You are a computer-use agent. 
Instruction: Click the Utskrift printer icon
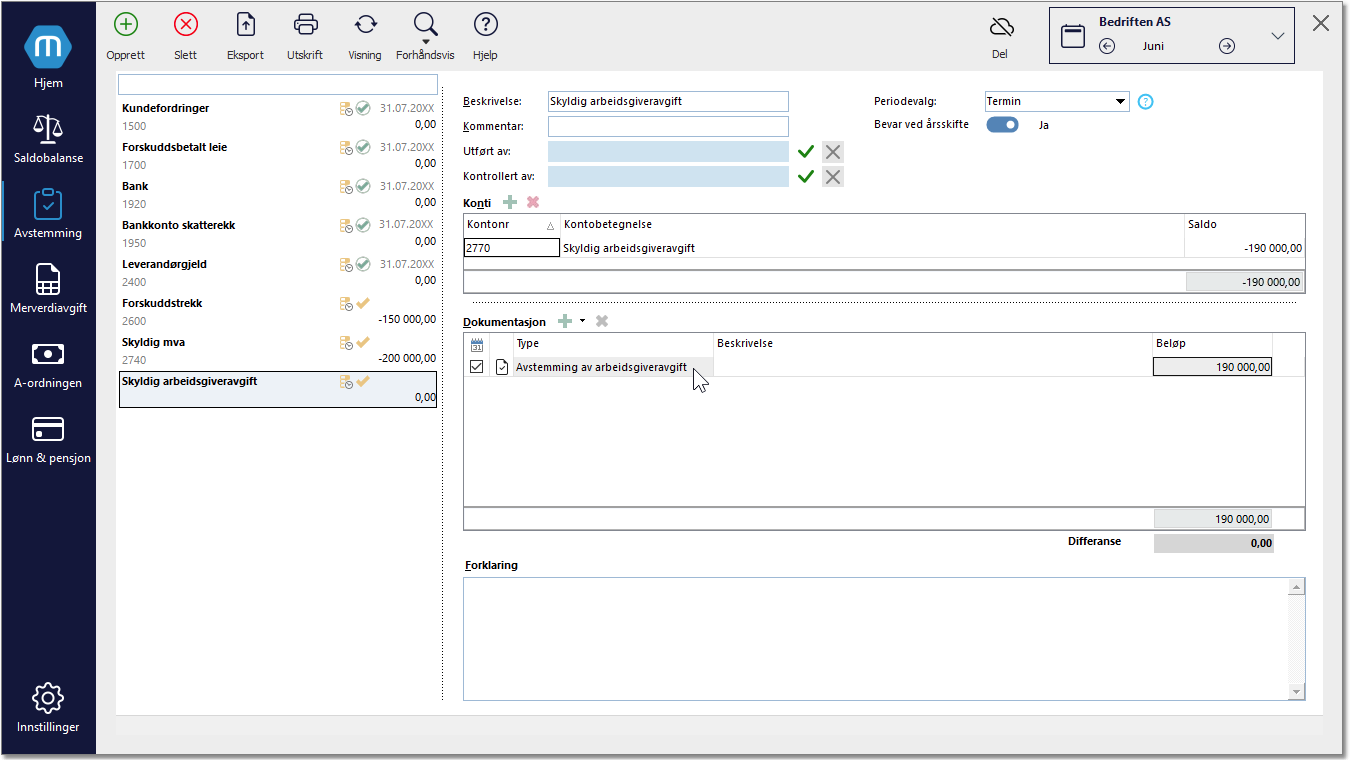point(306,25)
